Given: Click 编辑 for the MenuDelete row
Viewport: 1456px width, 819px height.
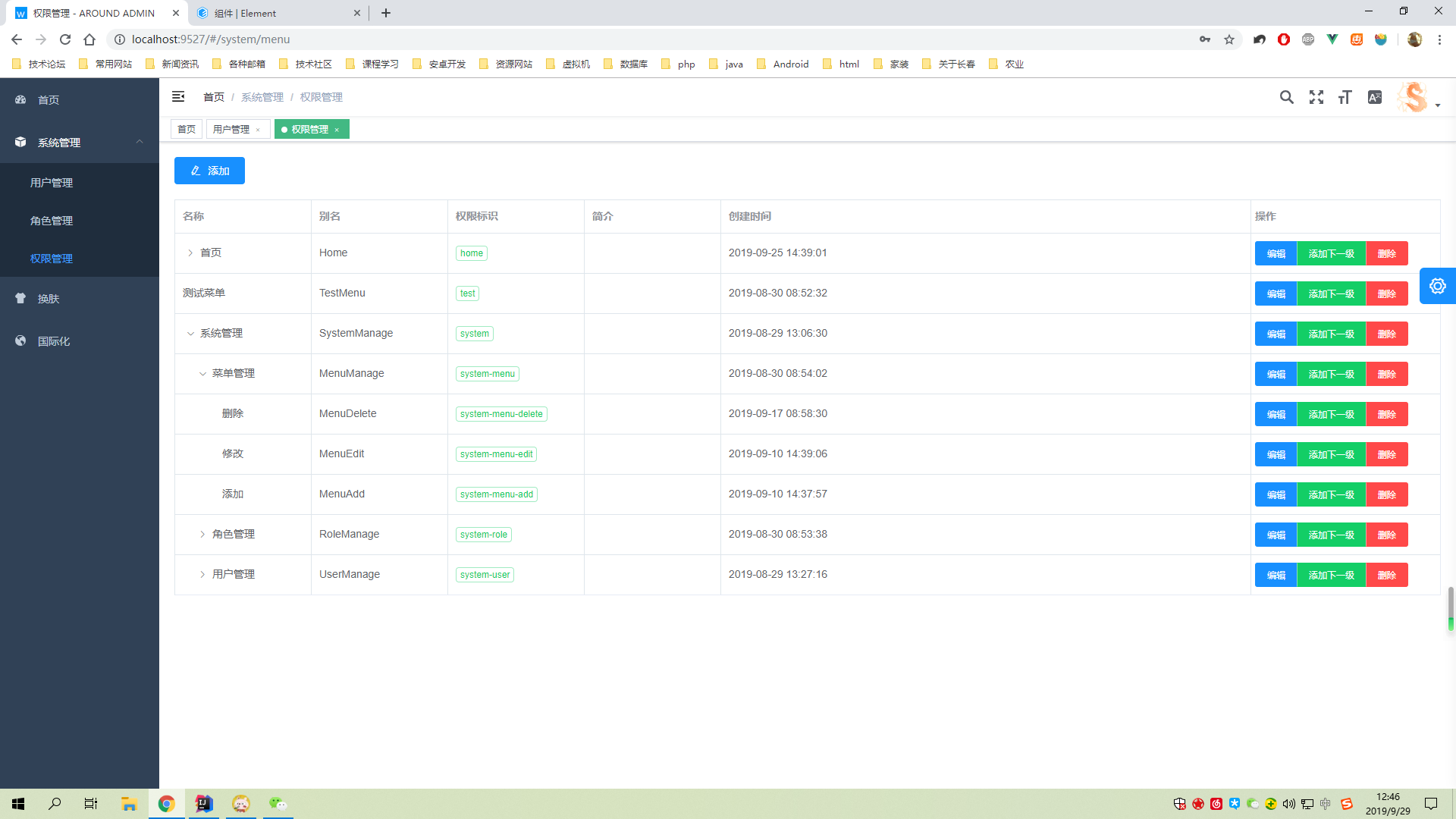Looking at the screenshot, I should point(1276,414).
